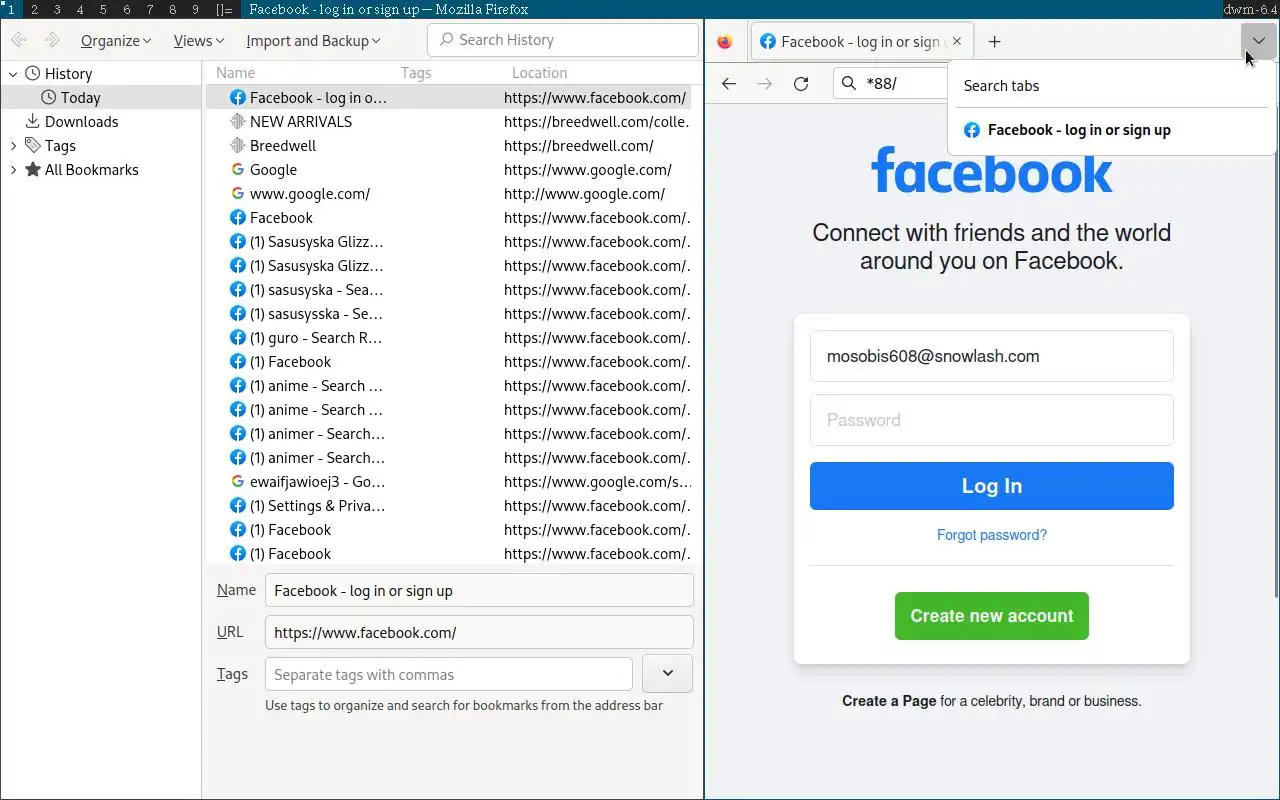Click the browser address bar
Screen dimensions: 1280x800
(x=890, y=83)
